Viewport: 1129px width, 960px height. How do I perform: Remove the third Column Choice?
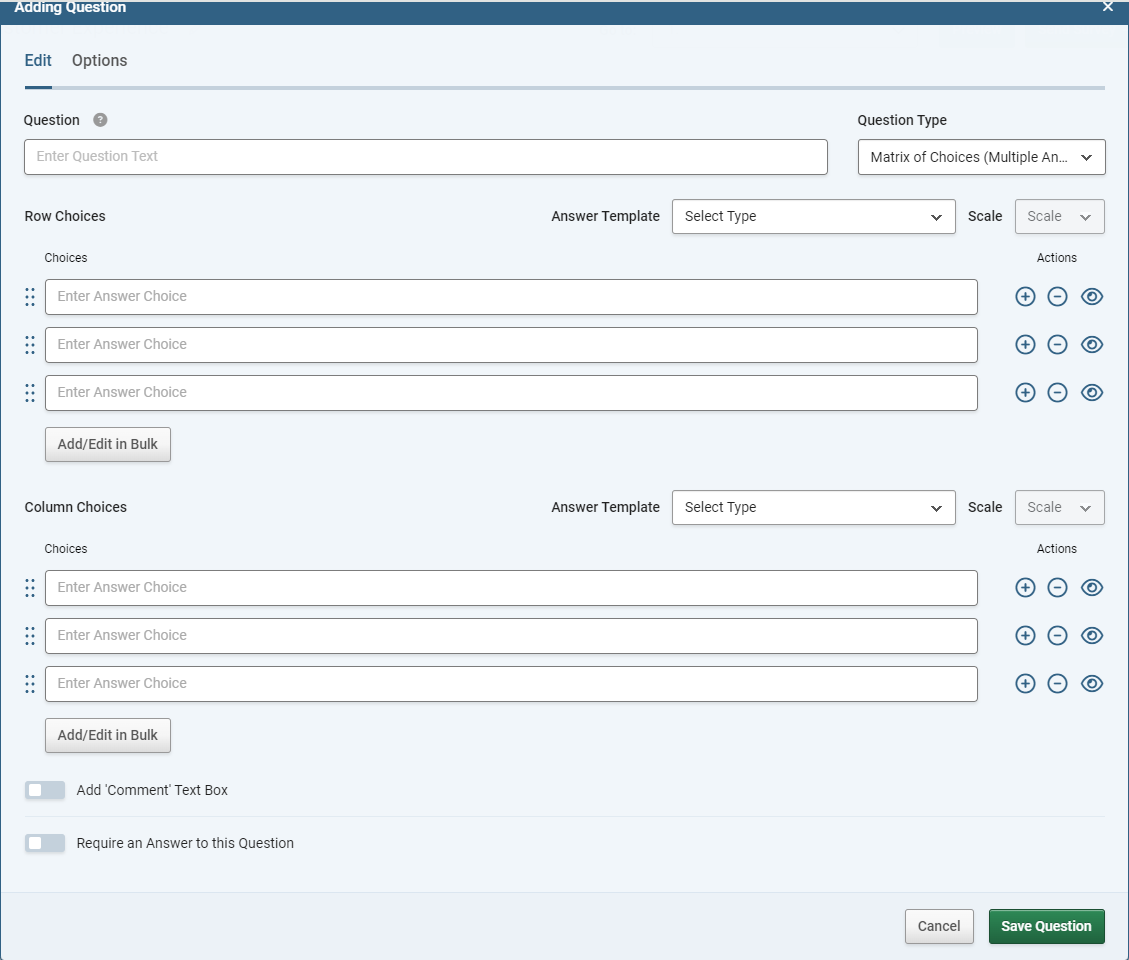(1057, 683)
